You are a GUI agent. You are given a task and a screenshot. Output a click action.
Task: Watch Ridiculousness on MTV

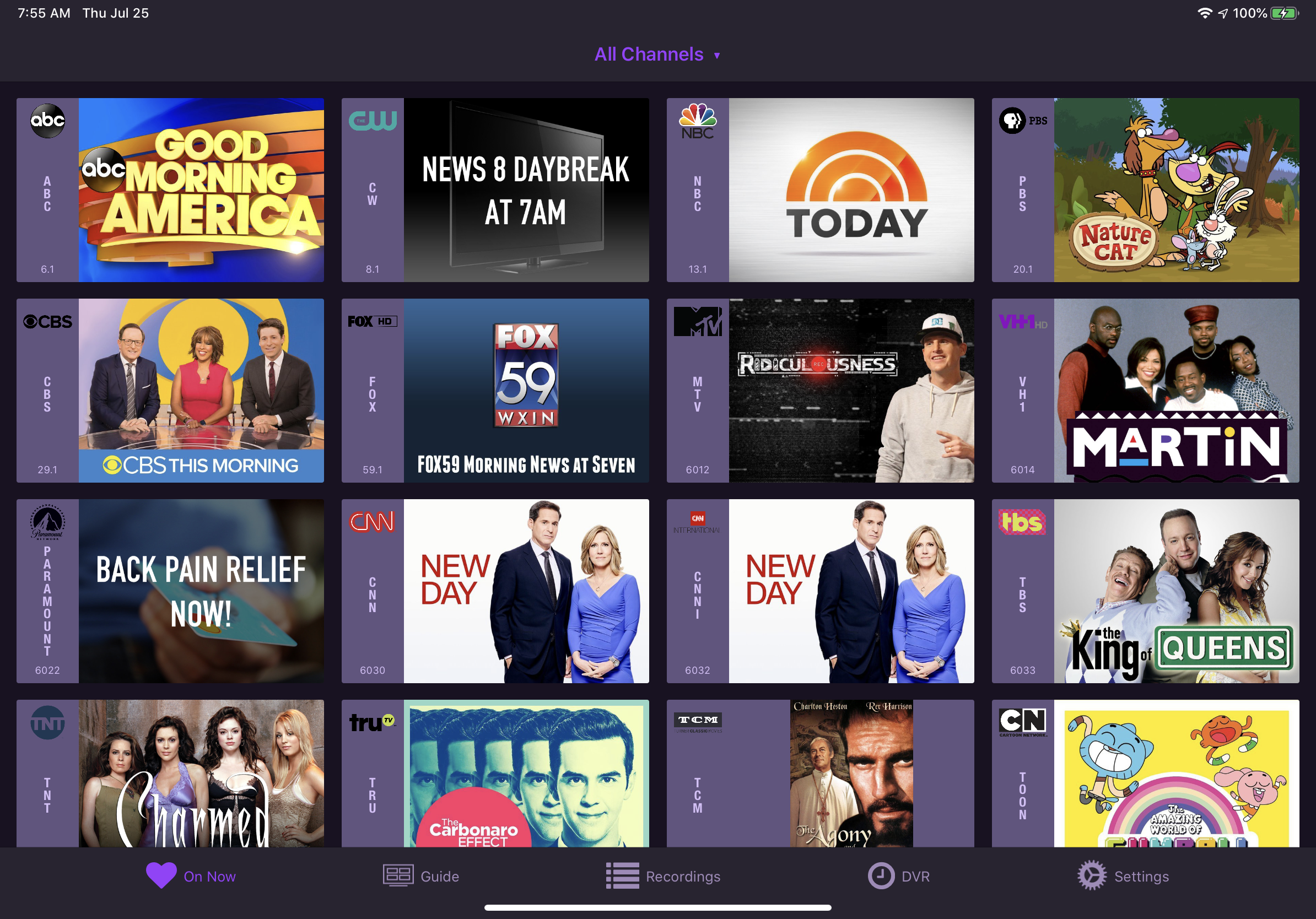coord(851,390)
